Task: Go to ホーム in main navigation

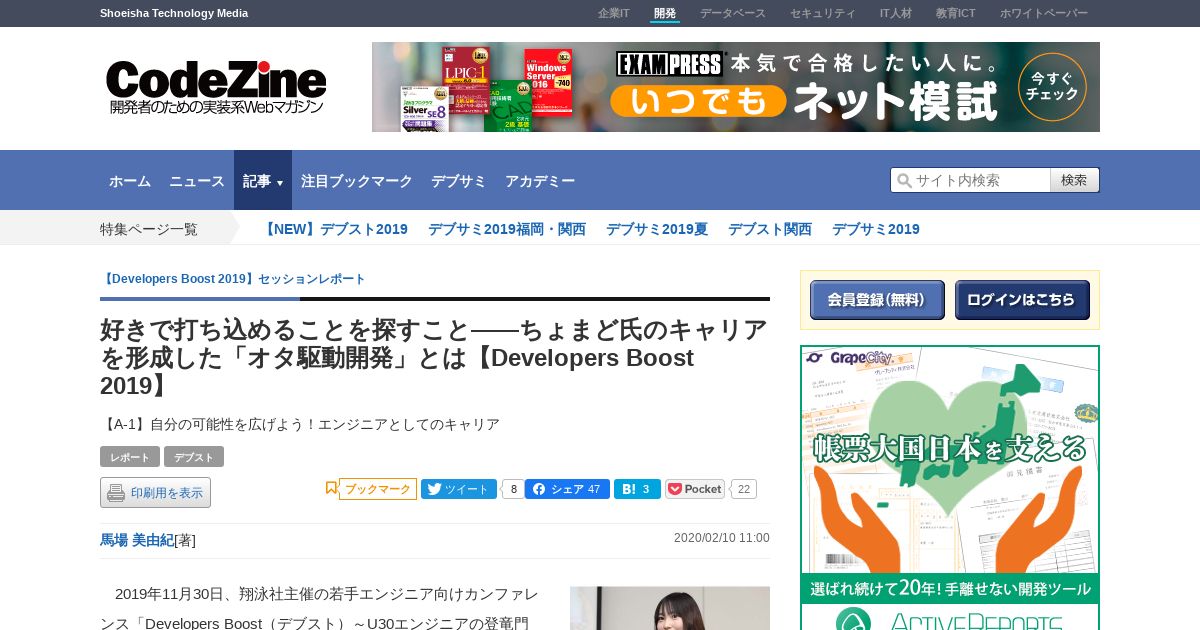Action: click(130, 181)
